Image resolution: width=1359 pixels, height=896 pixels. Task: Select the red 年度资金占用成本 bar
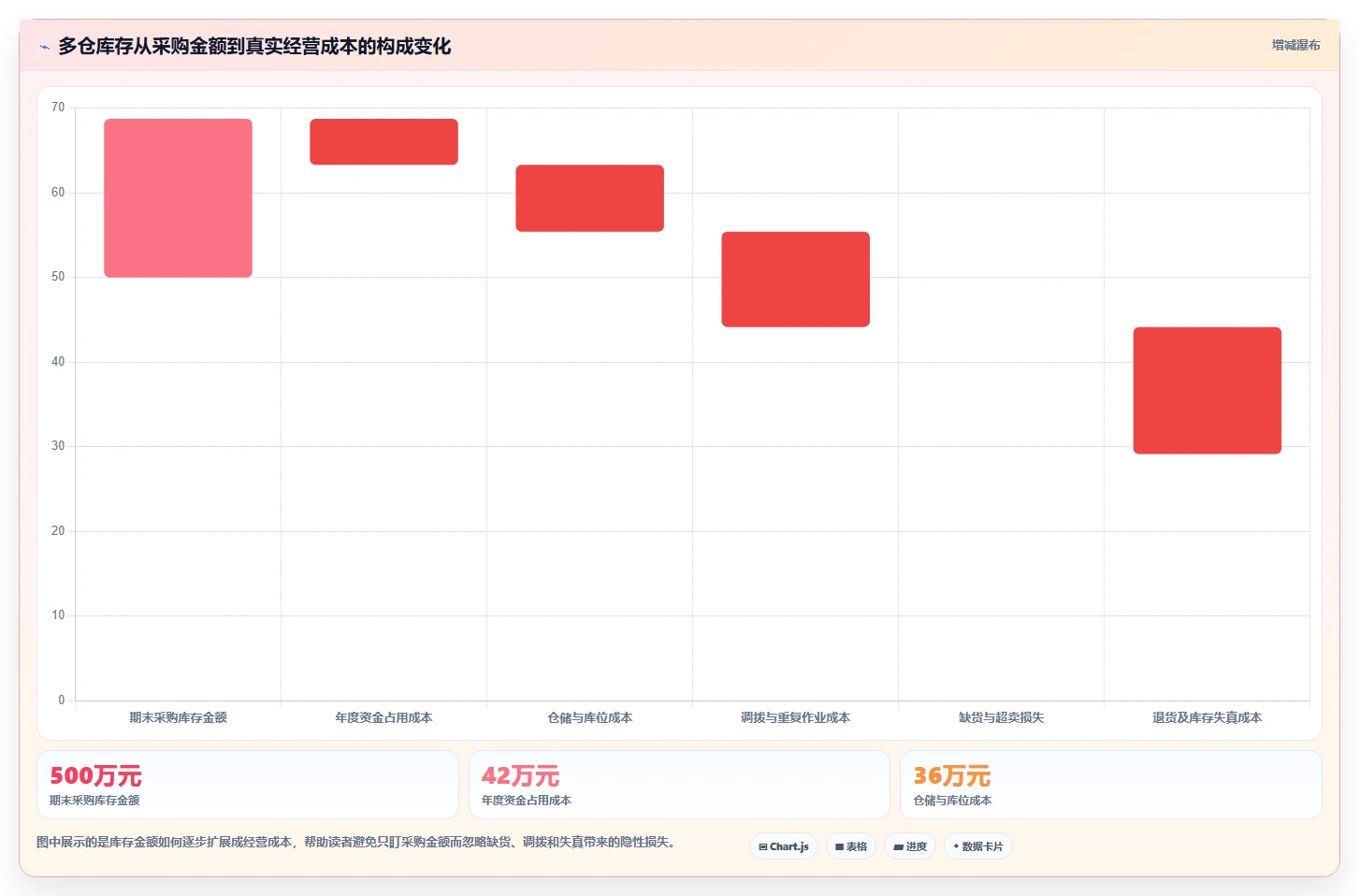coord(383,142)
